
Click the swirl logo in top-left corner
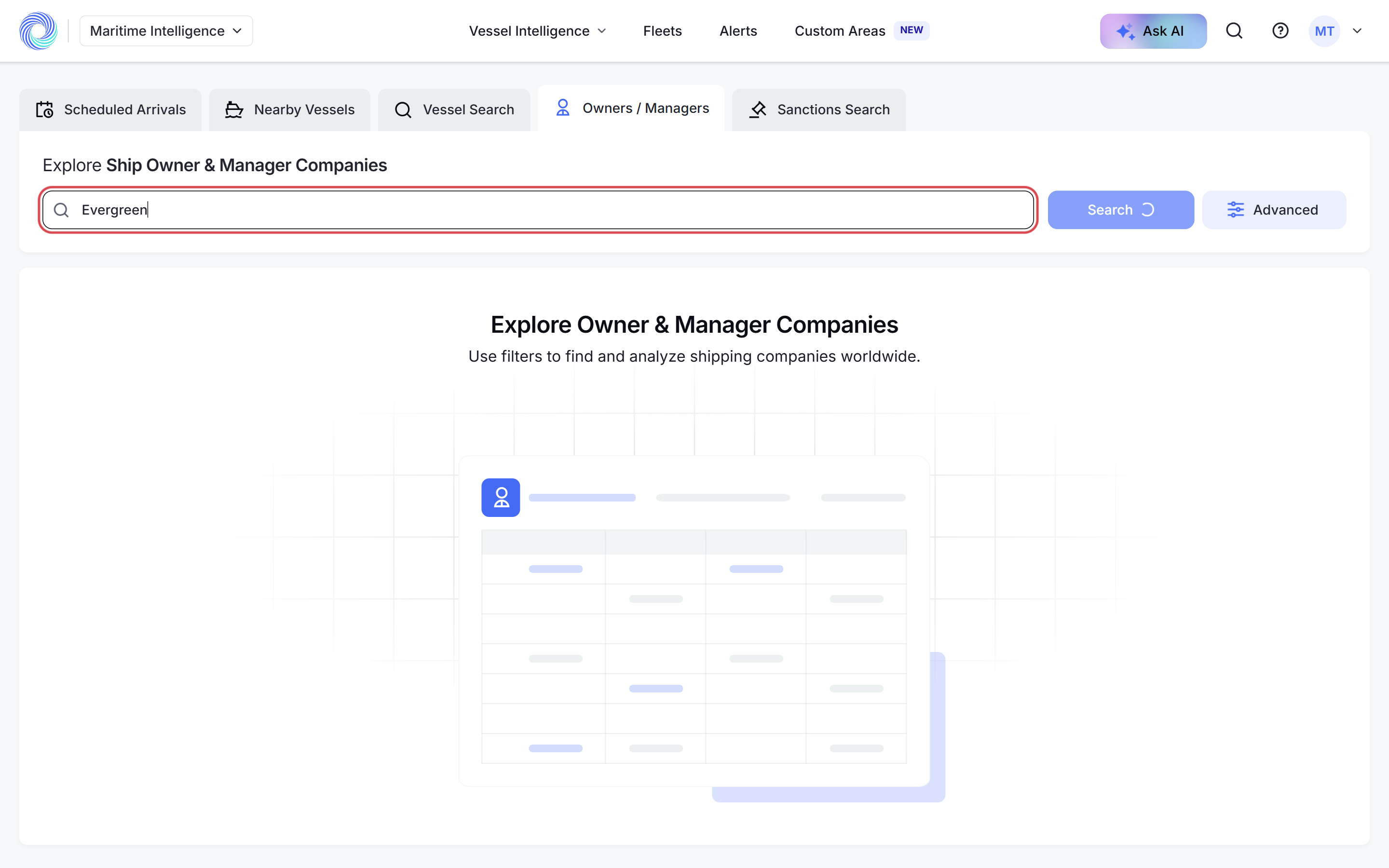(39, 31)
